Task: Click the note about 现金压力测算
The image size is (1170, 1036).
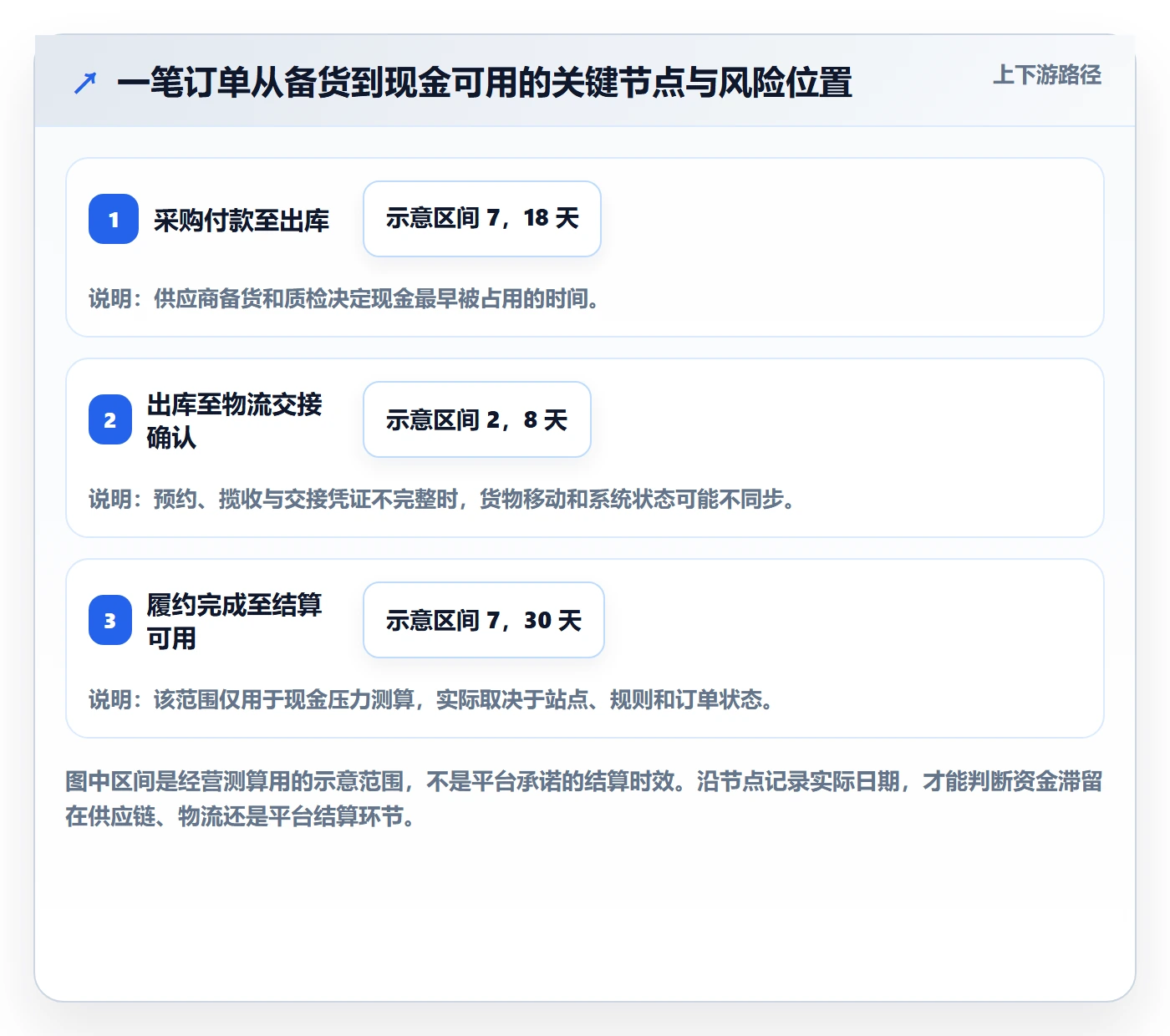Action: click(x=431, y=699)
